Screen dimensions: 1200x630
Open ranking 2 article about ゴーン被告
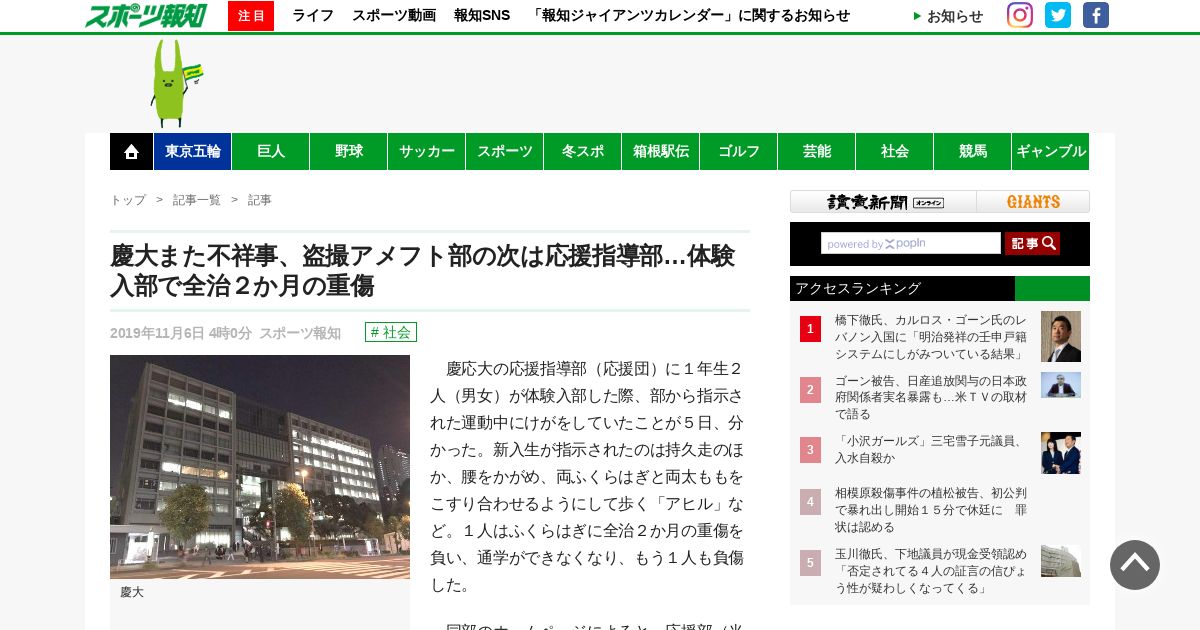tap(931, 397)
